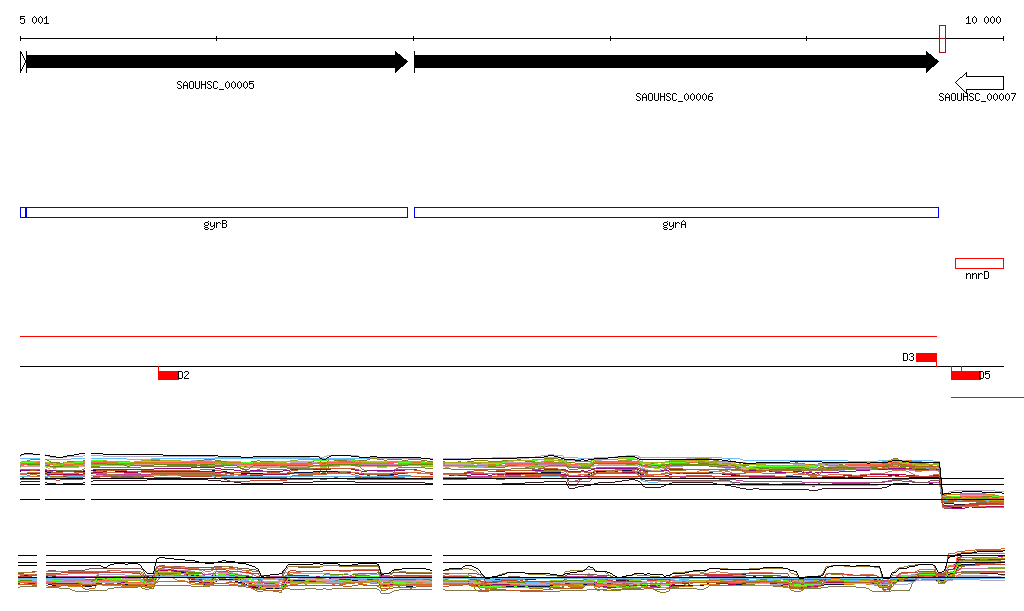1024x611 pixels.
Task: Click the SAOUHSC_00006 black gene arrow
Action: coord(677,62)
